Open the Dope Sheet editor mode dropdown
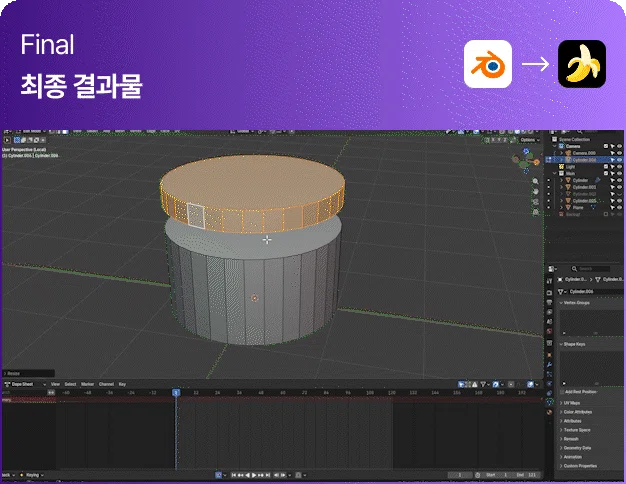Viewport: 626px width, 484px height. click(x=25, y=384)
